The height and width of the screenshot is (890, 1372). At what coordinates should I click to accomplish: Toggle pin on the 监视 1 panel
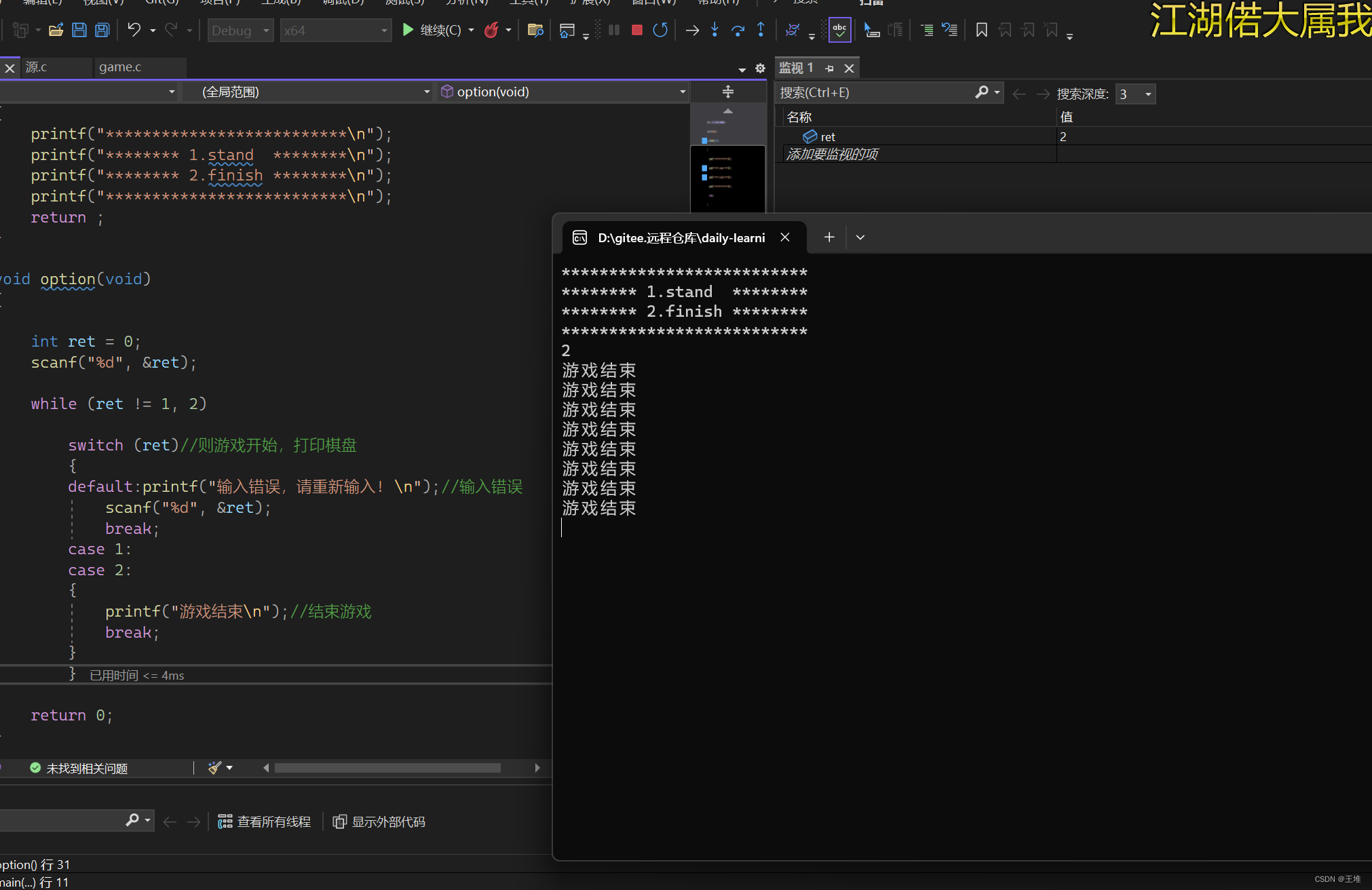point(829,68)
